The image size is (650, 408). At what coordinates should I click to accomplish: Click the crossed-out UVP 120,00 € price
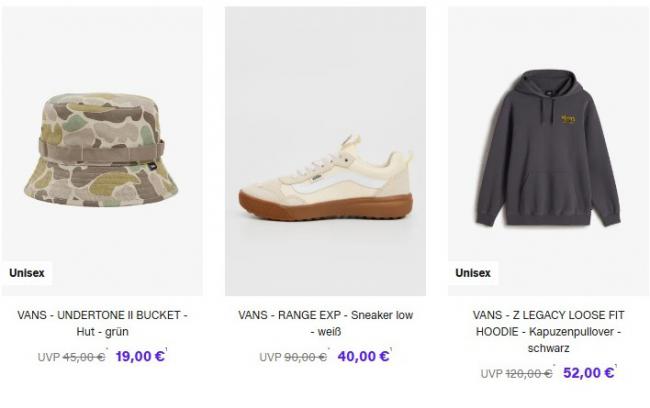coord(517,374)
